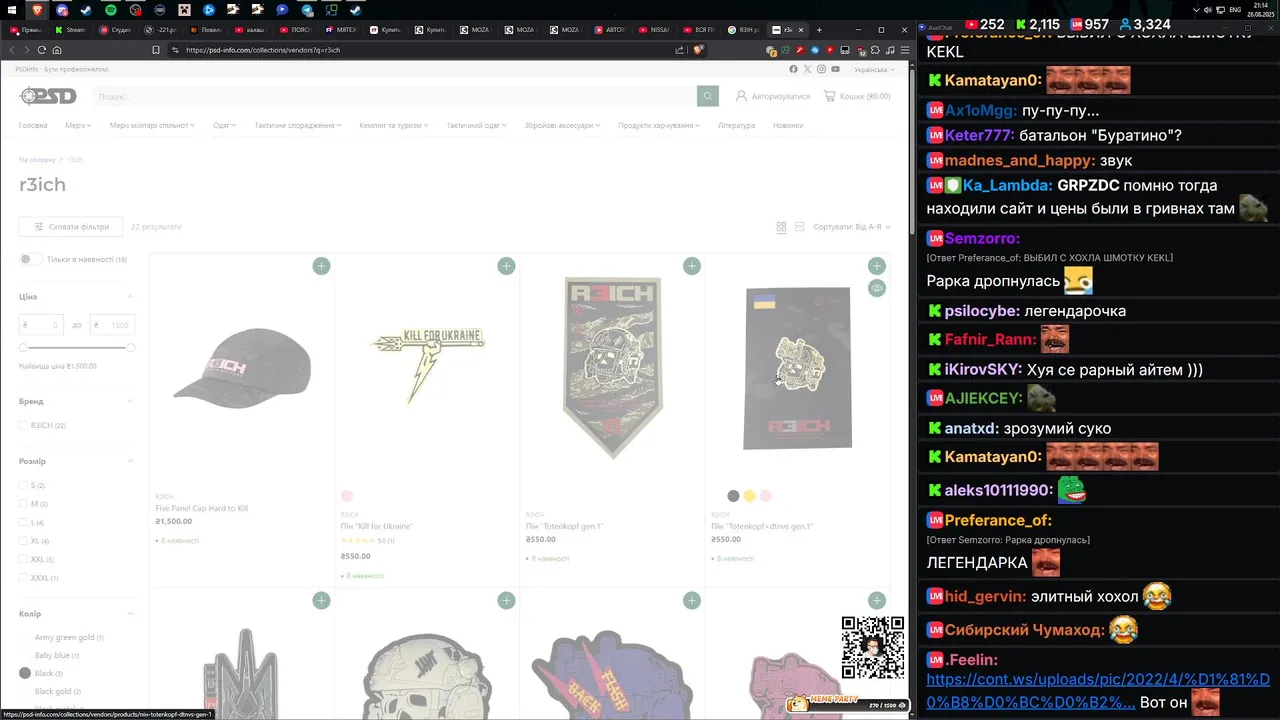Open quick view eye icon on Totenkopf+dtnvs card
The image size is (1280, 720).
coord(877,288)
